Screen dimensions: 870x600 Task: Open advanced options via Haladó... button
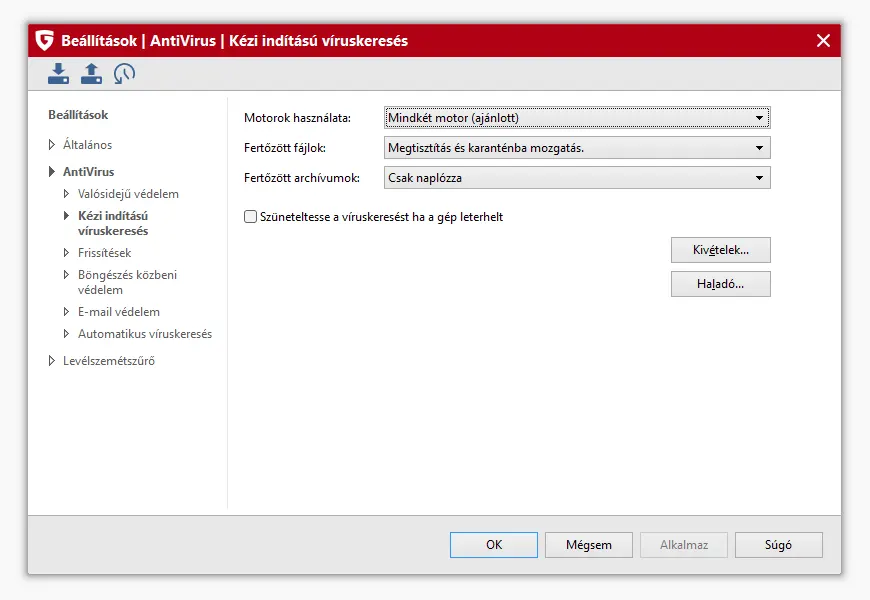[x=720, y=284]
